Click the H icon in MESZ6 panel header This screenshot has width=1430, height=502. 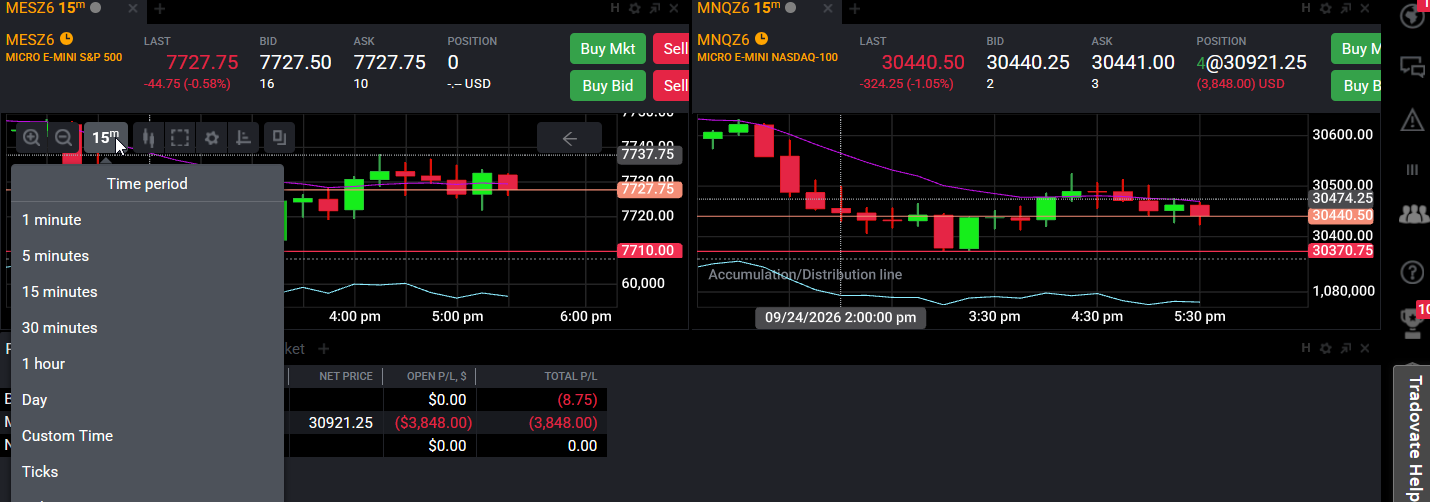[616, 8]
